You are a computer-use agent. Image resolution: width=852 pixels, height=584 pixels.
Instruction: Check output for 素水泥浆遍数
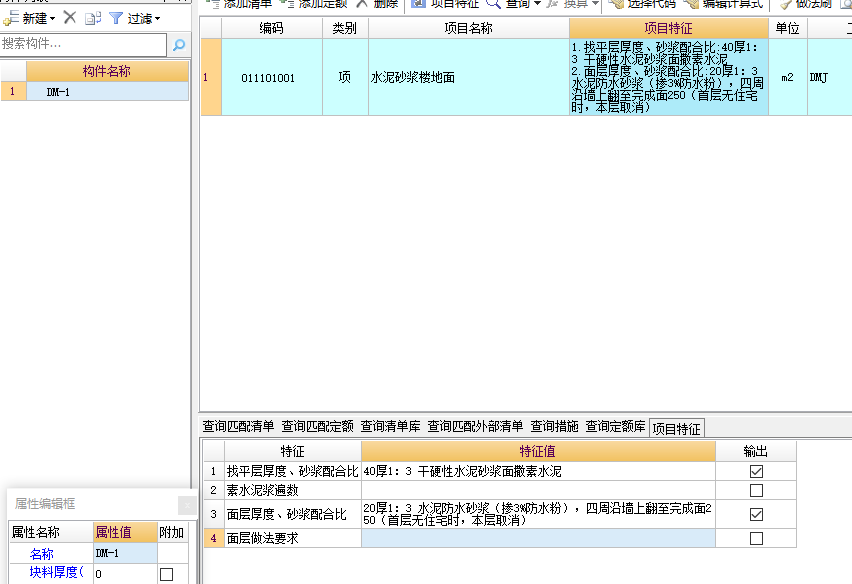pyautogui.click(x=756, y=491)
